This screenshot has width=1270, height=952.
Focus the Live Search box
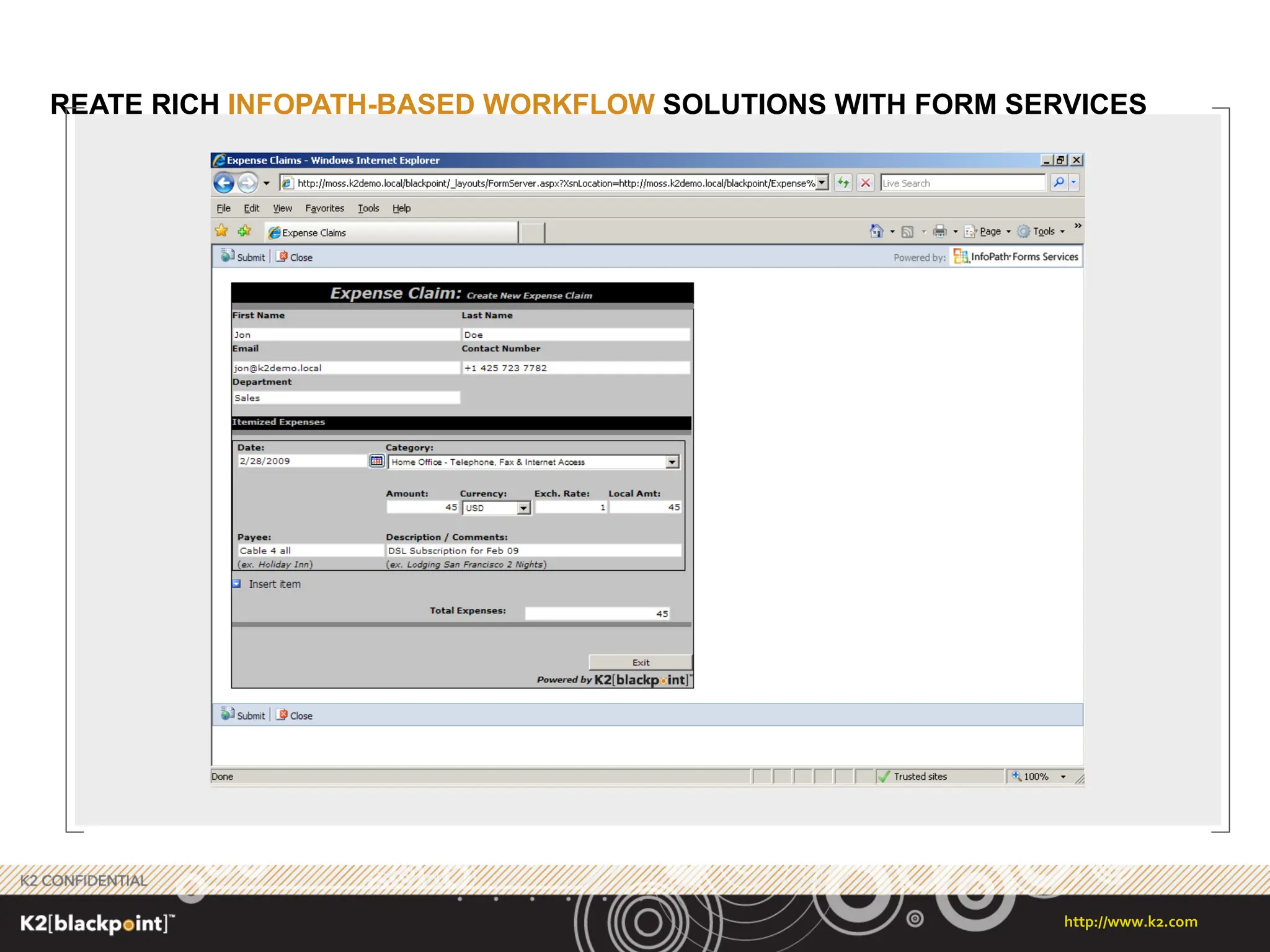[962, 183]
